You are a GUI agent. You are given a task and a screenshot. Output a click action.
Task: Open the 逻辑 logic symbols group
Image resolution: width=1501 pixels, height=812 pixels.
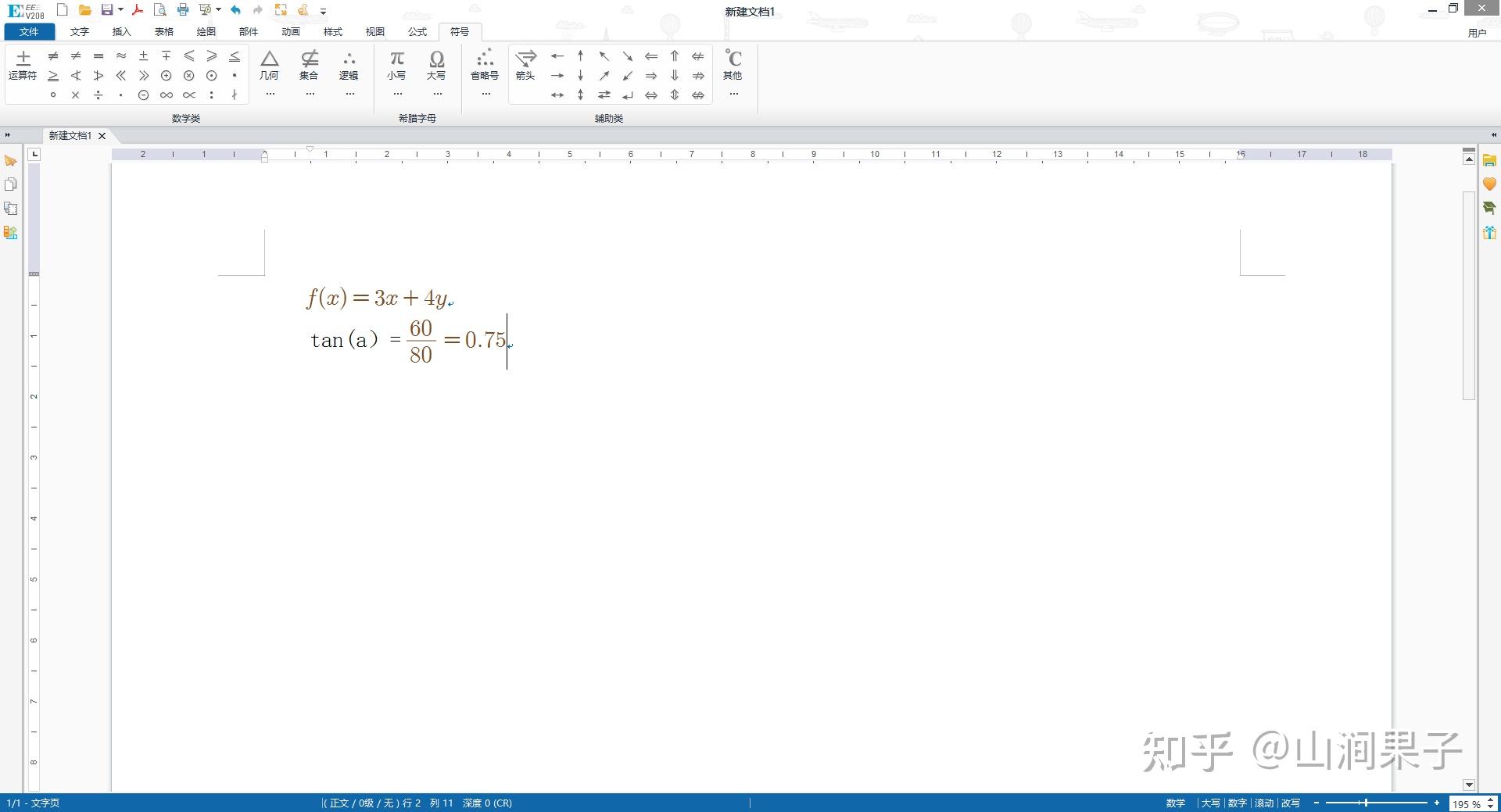pos(349,65)
